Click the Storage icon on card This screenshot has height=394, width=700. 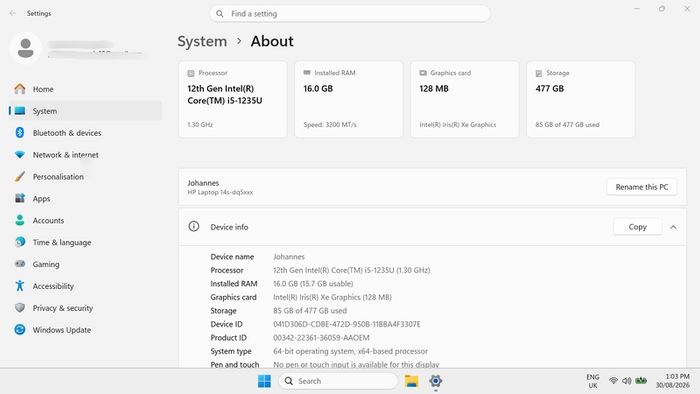539,73
